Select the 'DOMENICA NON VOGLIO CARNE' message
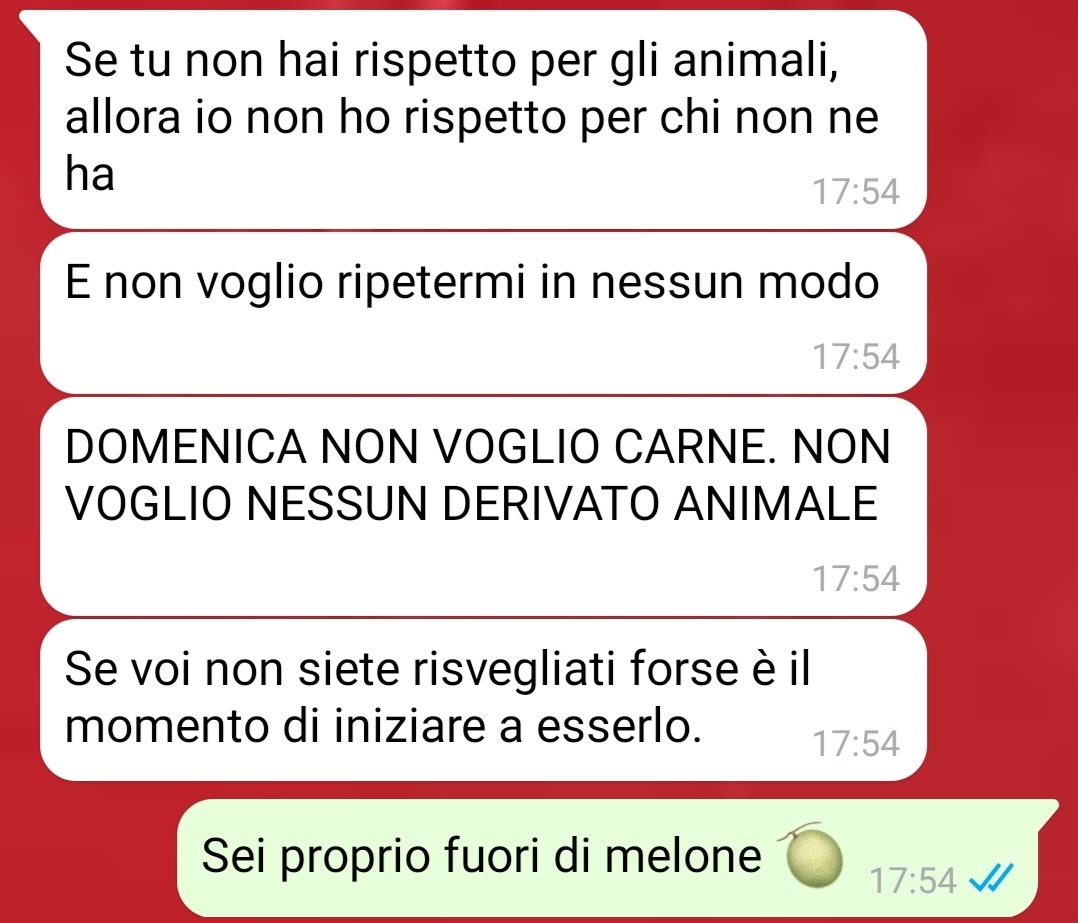Image resolution: width=1078 pixels, height=923 pixels. [x=483, y=507]
